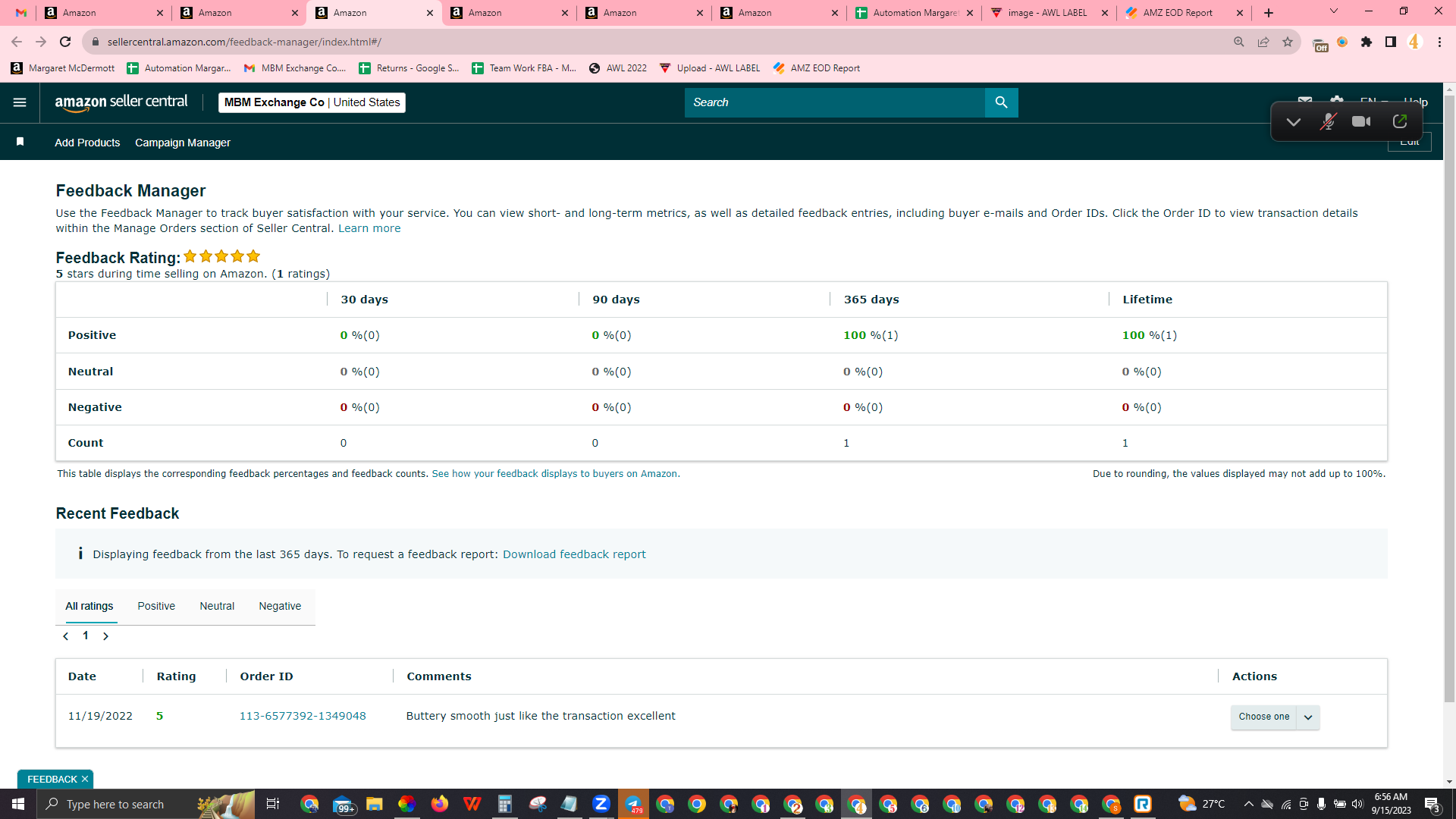Image resolution: width=1456 pixels, height=819 pixels.
Task: Bookmark this page with the star icon
Action: 1288,42
